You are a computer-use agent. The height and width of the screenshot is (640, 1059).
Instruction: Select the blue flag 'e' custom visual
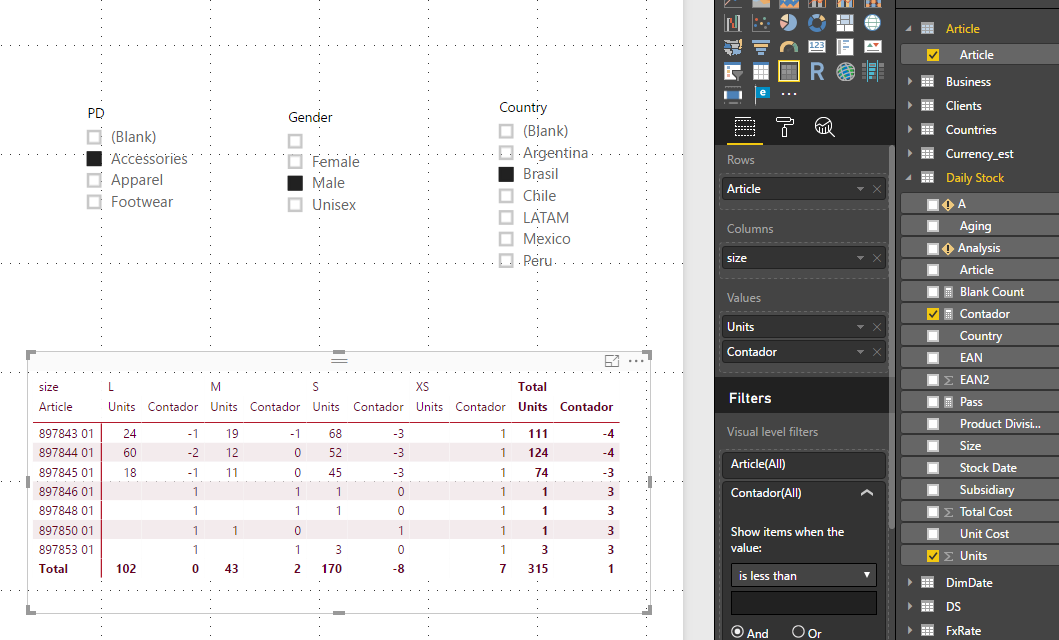[762, 94]
